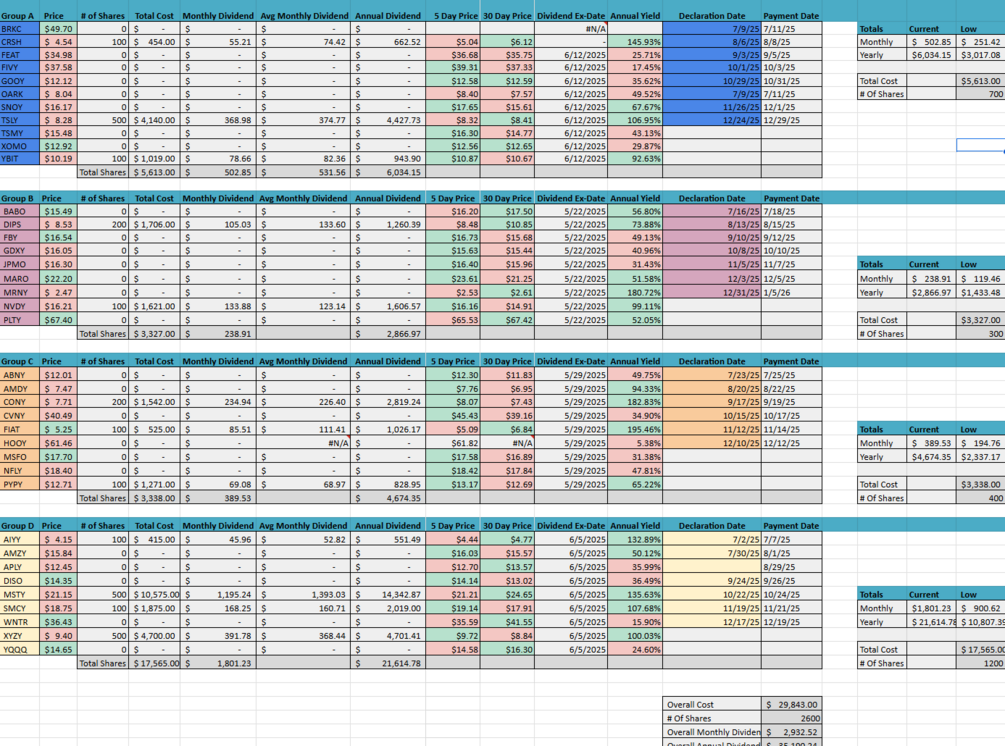The width and height of the screenshot is (1005, 746).
Task: Click PLTY price $67.40
Action: [58, 320]
